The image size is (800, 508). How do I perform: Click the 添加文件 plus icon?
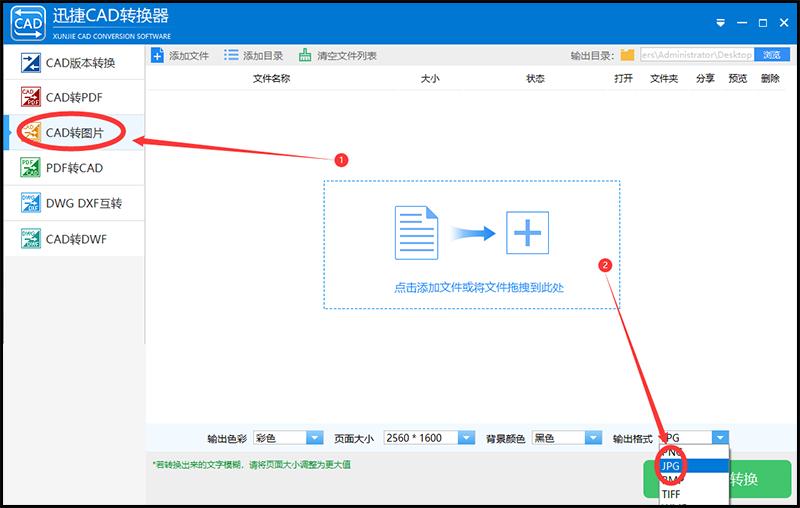(x=158, y=55)
